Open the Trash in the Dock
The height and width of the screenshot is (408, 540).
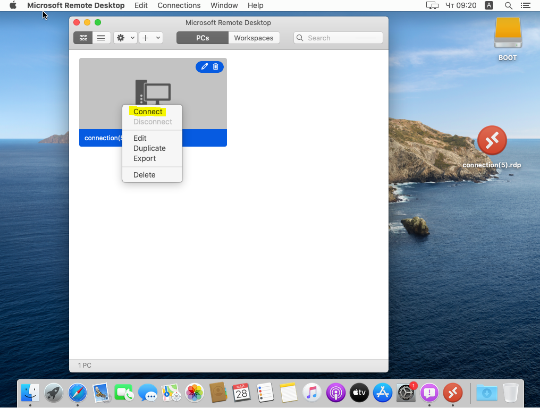pyautogui.click(x=511, y=393)
